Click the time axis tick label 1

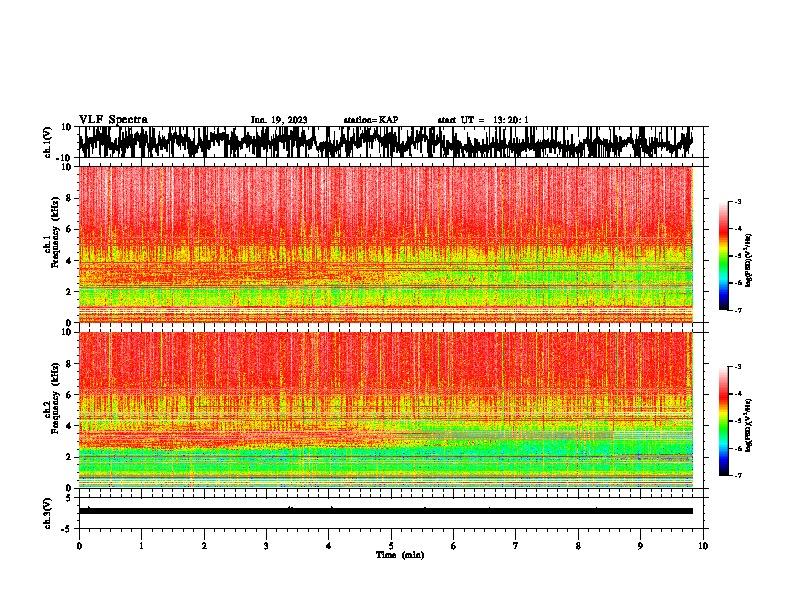coord(141,546)
